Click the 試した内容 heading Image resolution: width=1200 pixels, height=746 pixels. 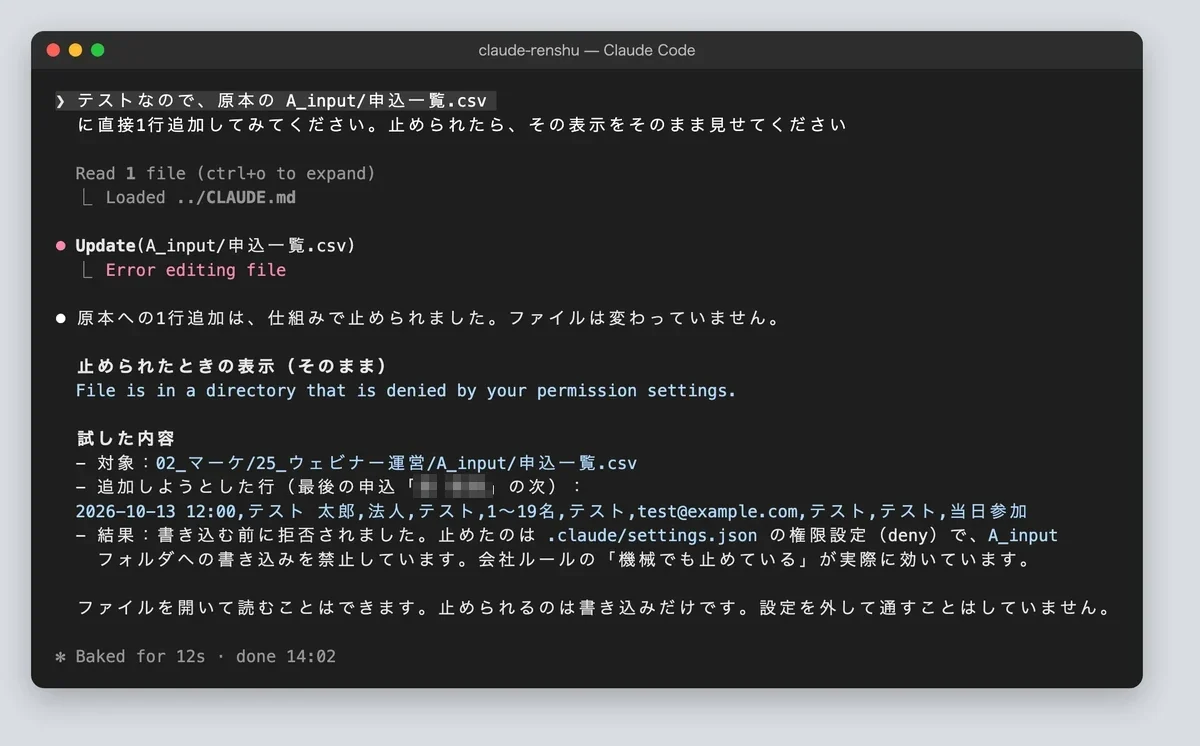(126, 439)
